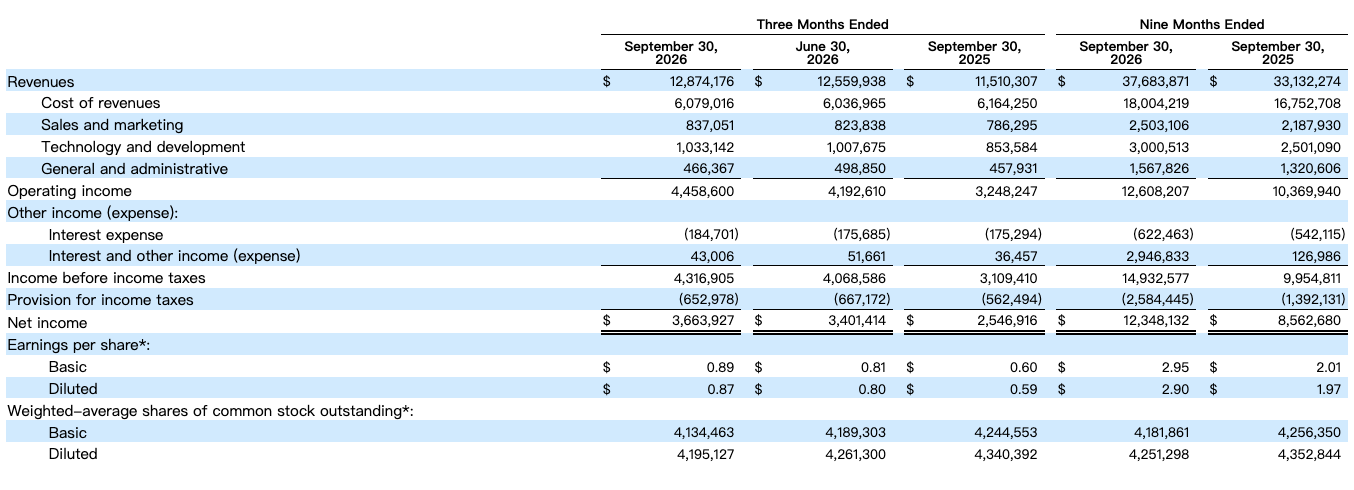Select Income before income taxes value 4,068,586
The width and height of the screenshot is (1354, 490).
(x=855, y=278)
